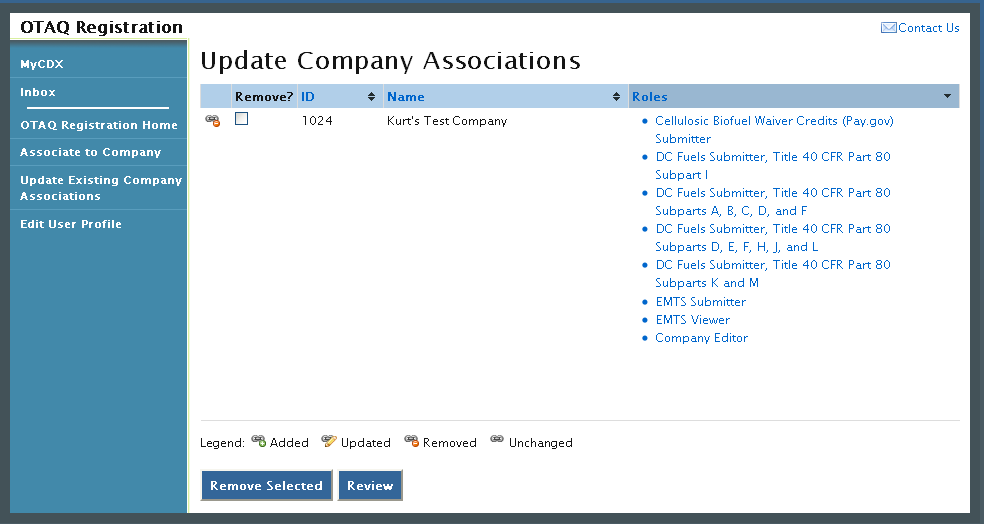The height and width of the screenshot is (524, 984).
Task: Click the Company Editor role link
Action: tap(701, 338)
